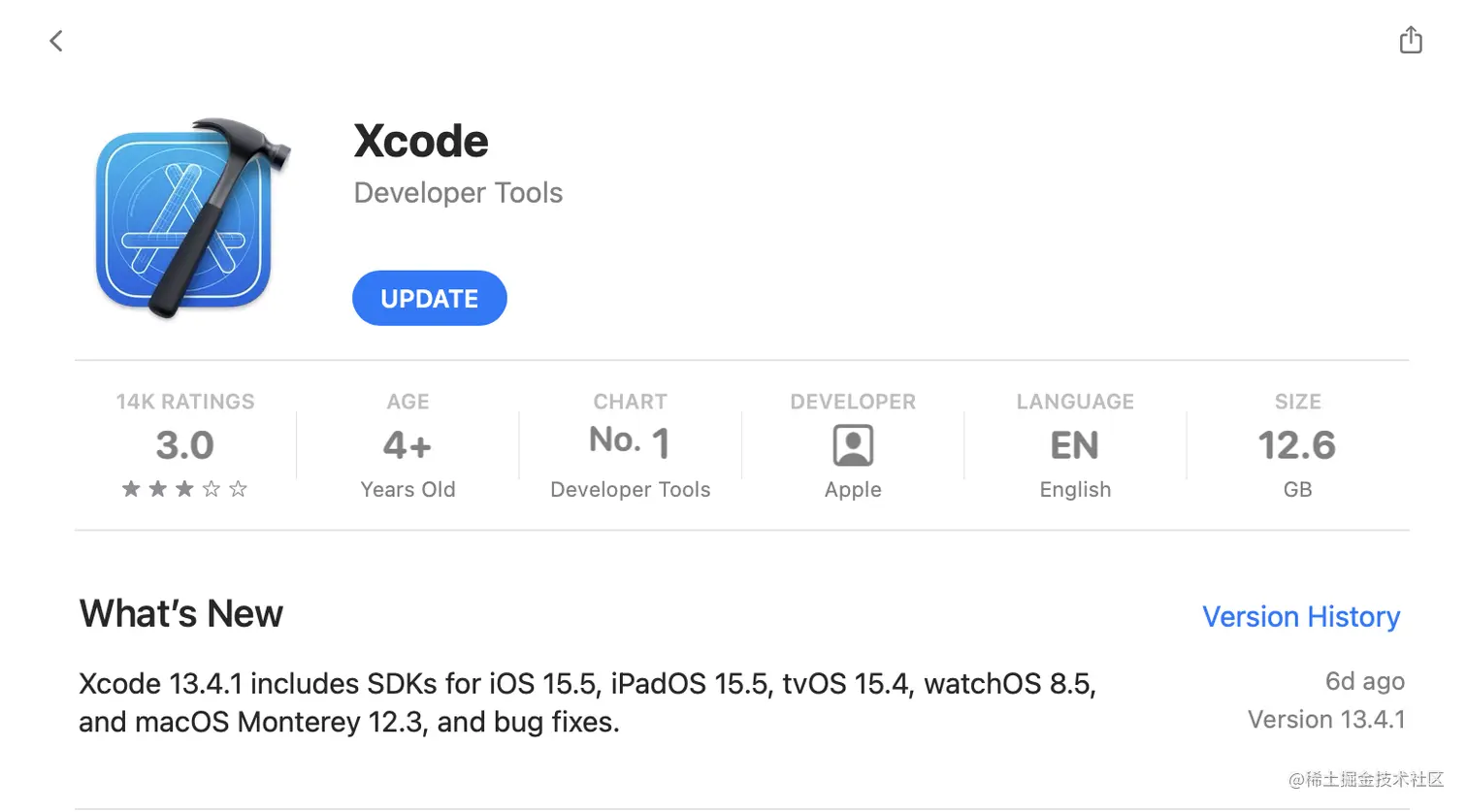Viewport: 1467px width, 812px height.
Task: Click the Apple developer name
Action: click(x=853, y=490)
